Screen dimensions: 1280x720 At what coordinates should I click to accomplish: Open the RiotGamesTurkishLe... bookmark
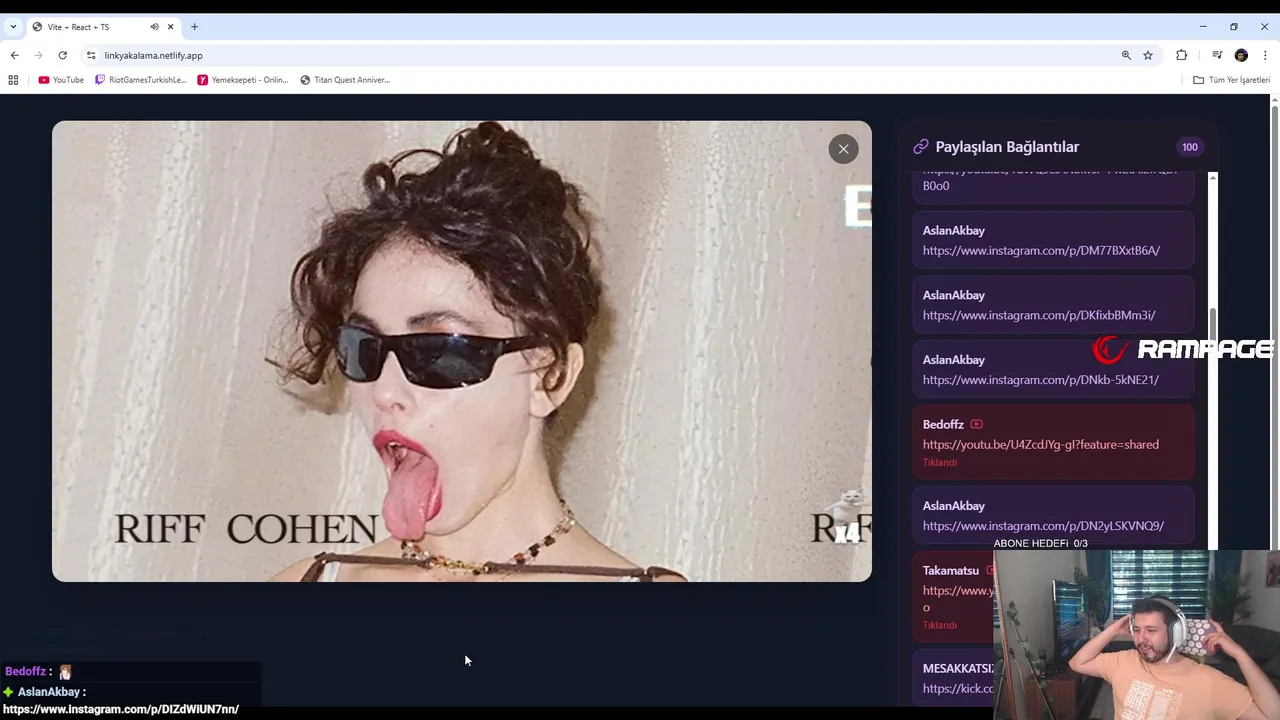pos(141,80)
